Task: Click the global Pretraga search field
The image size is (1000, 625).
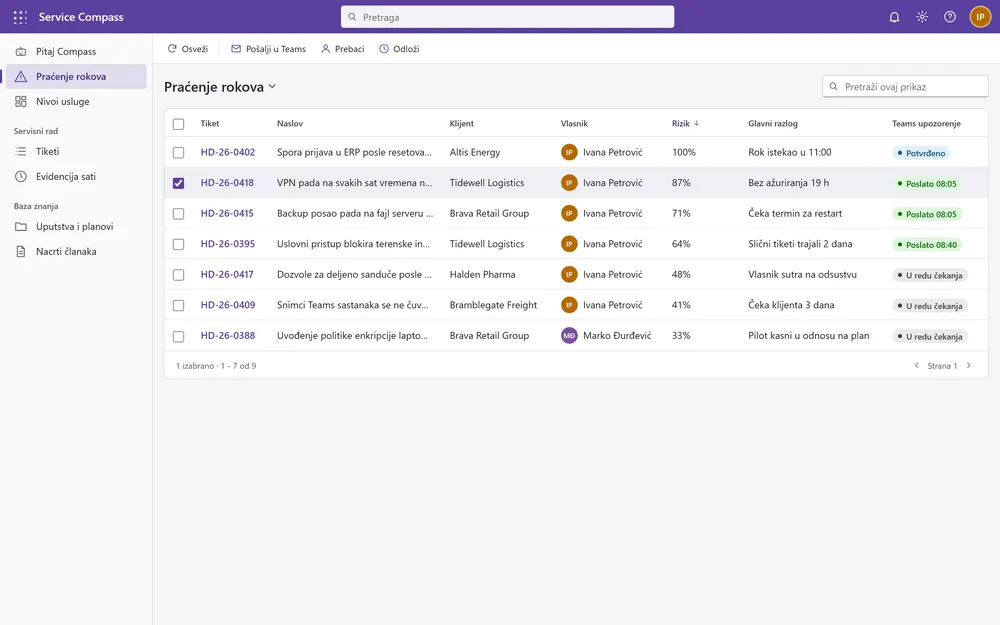Action: pos(507,17)
